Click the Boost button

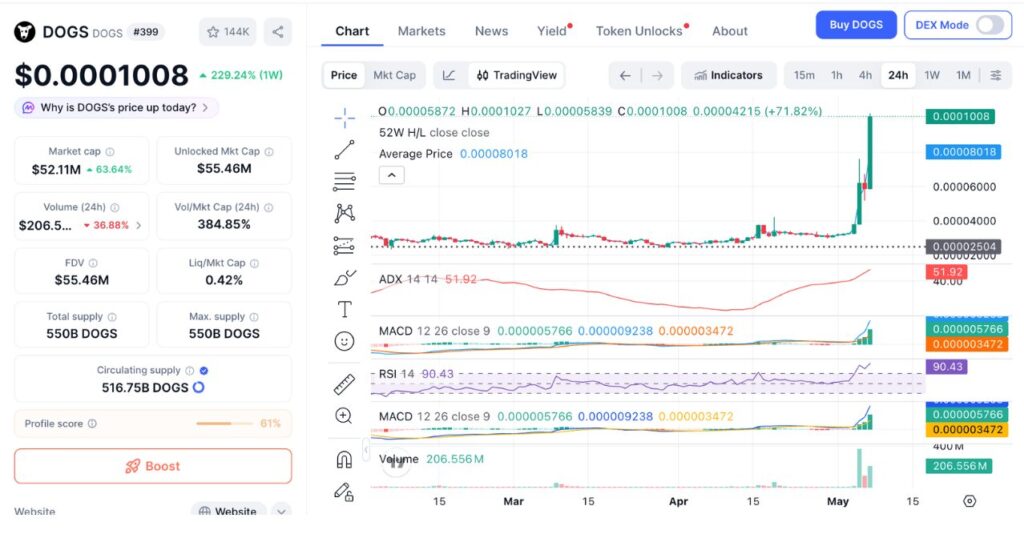(153, 466)
